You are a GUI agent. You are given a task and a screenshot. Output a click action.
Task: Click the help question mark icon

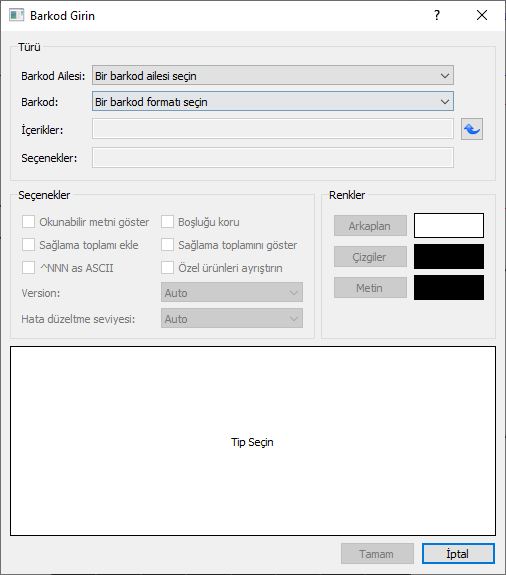[x=437, y=15]
